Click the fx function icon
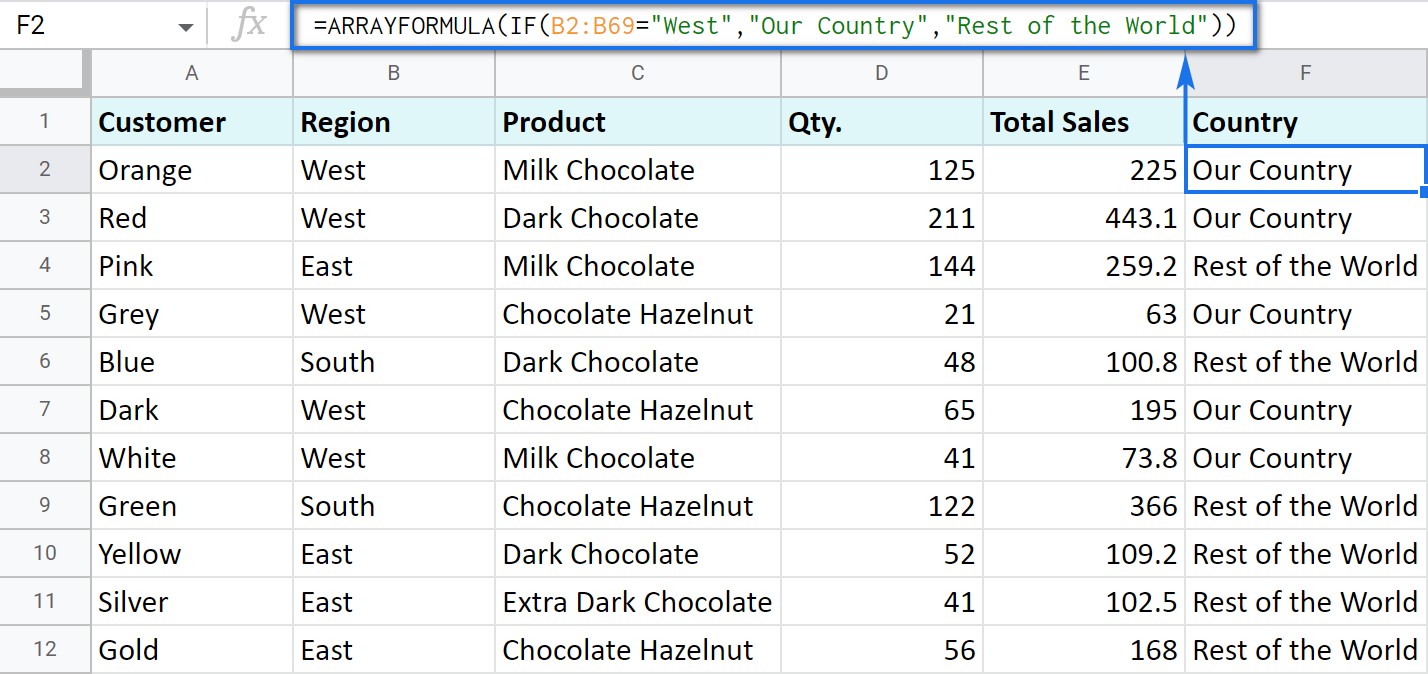 pyautogui.click(x=248, y=25)
